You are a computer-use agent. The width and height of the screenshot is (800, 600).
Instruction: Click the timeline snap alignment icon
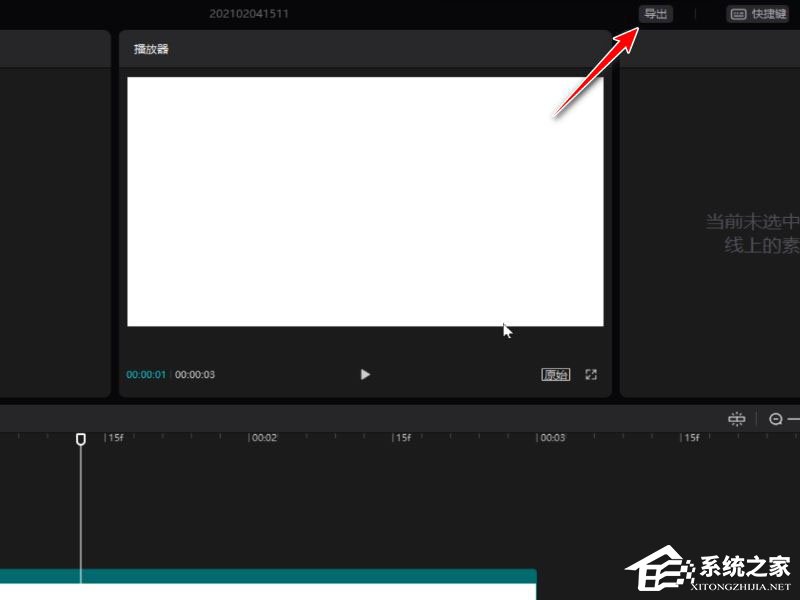[736, 419]
